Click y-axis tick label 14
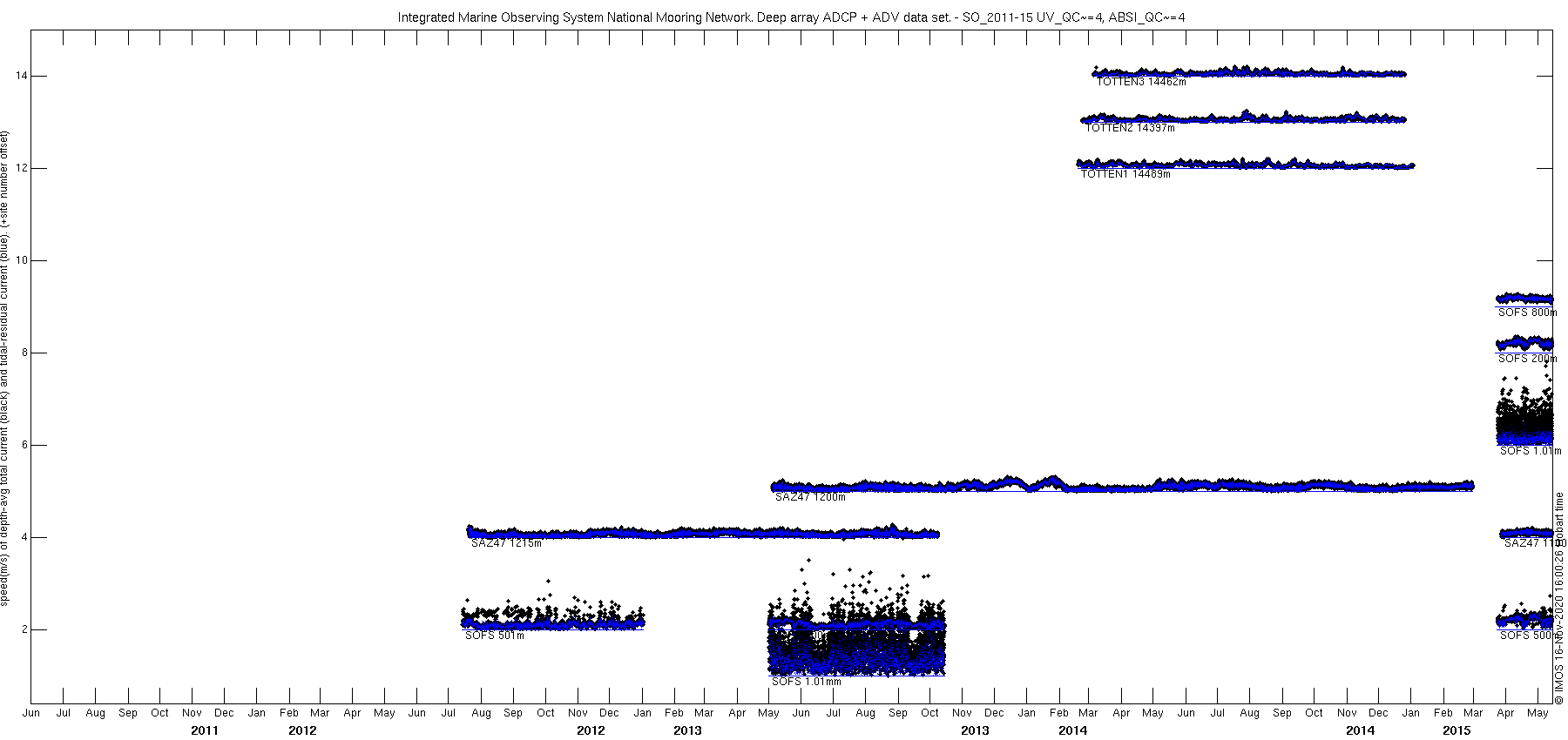 click(20, 76)
